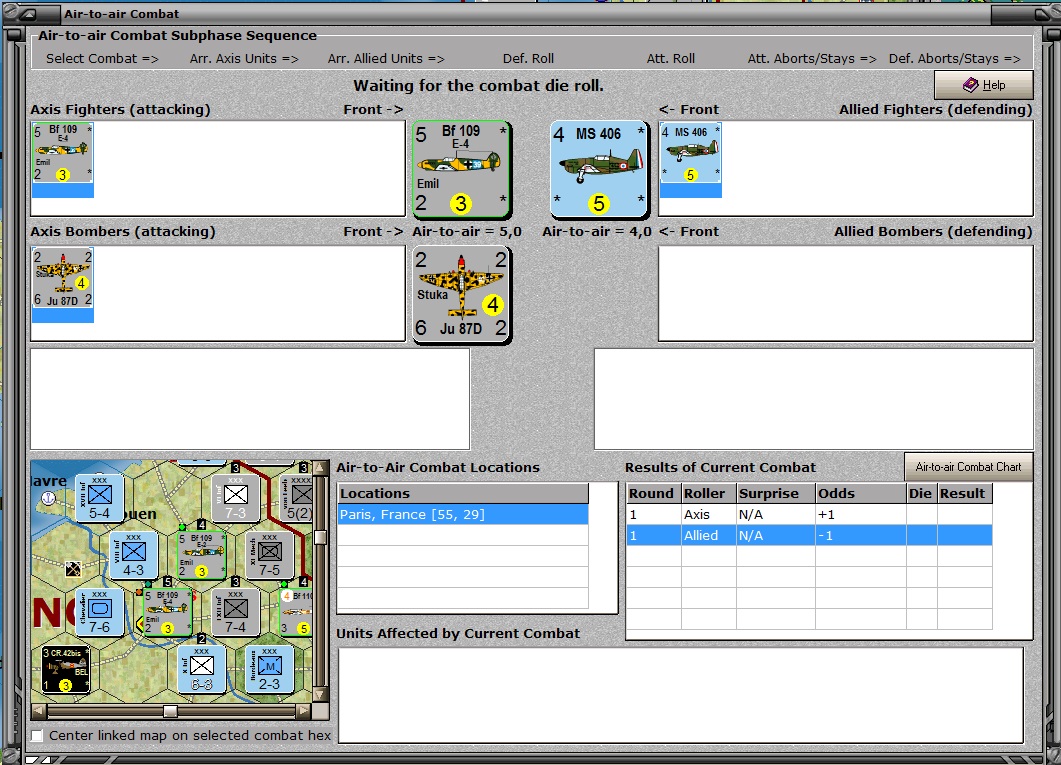Click Select Combat => subphase step
The height and width of the screenshot is (765, 1061).
[102, 58]
